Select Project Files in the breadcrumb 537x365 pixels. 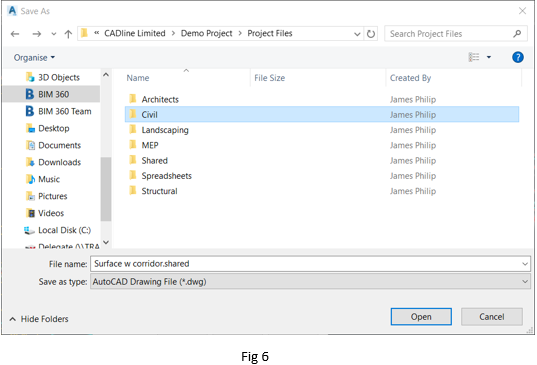[270, 33]
